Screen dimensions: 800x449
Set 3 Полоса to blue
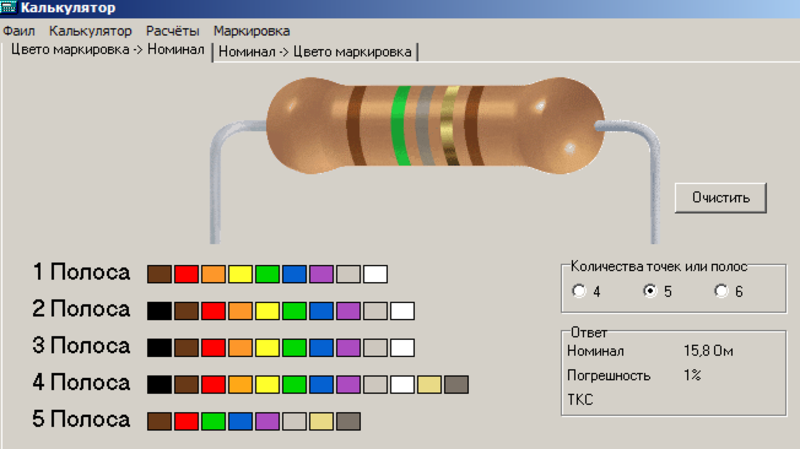321,347
